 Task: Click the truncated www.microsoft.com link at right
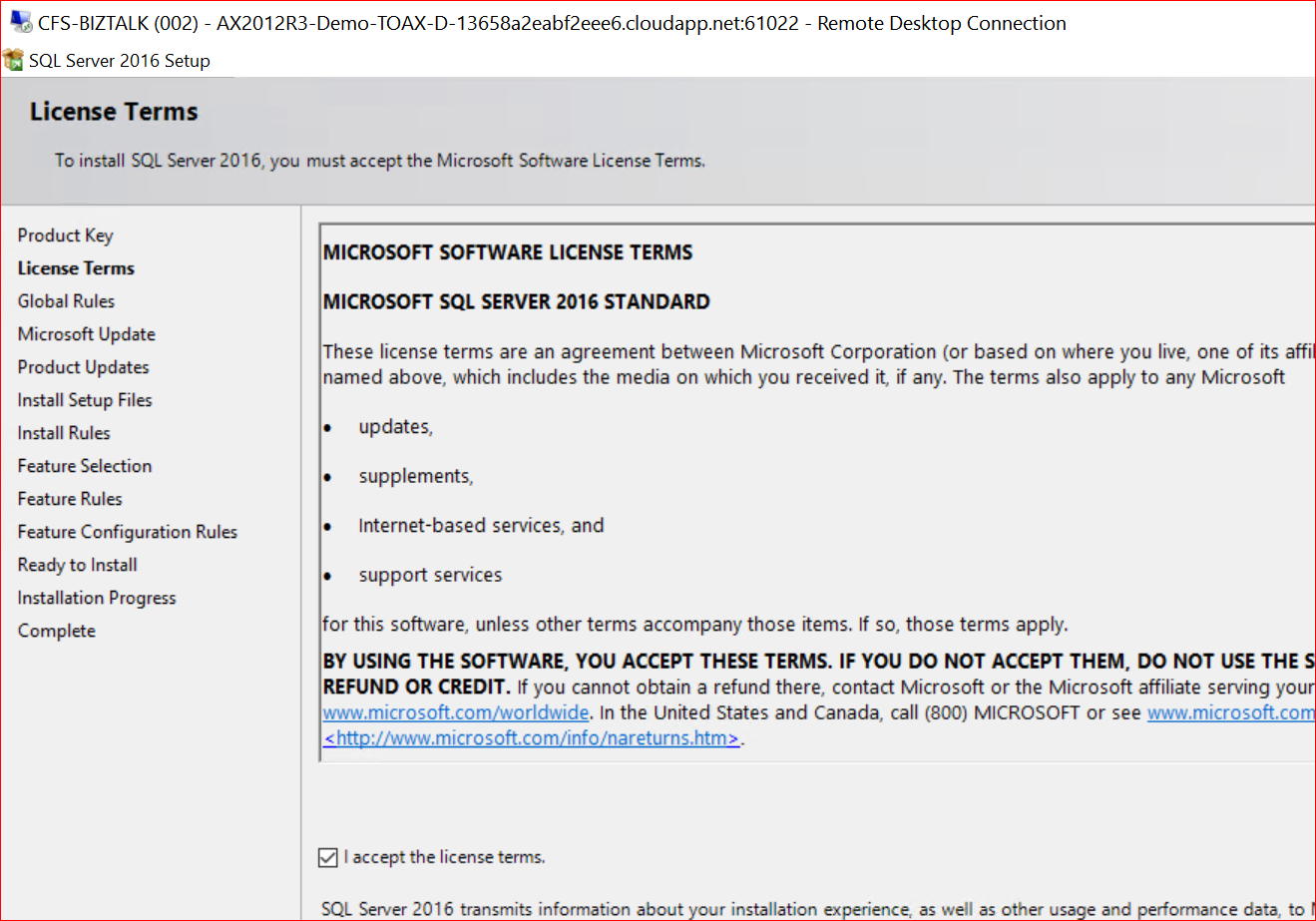coord(1230,712)
